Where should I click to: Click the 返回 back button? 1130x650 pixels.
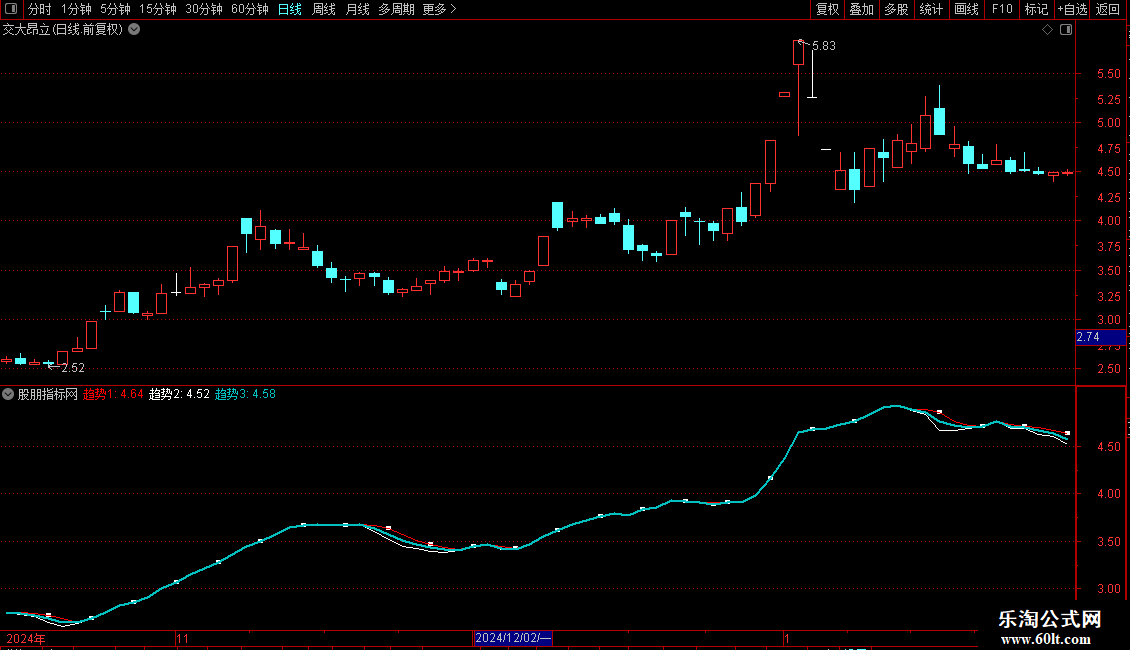point(1108,9)
